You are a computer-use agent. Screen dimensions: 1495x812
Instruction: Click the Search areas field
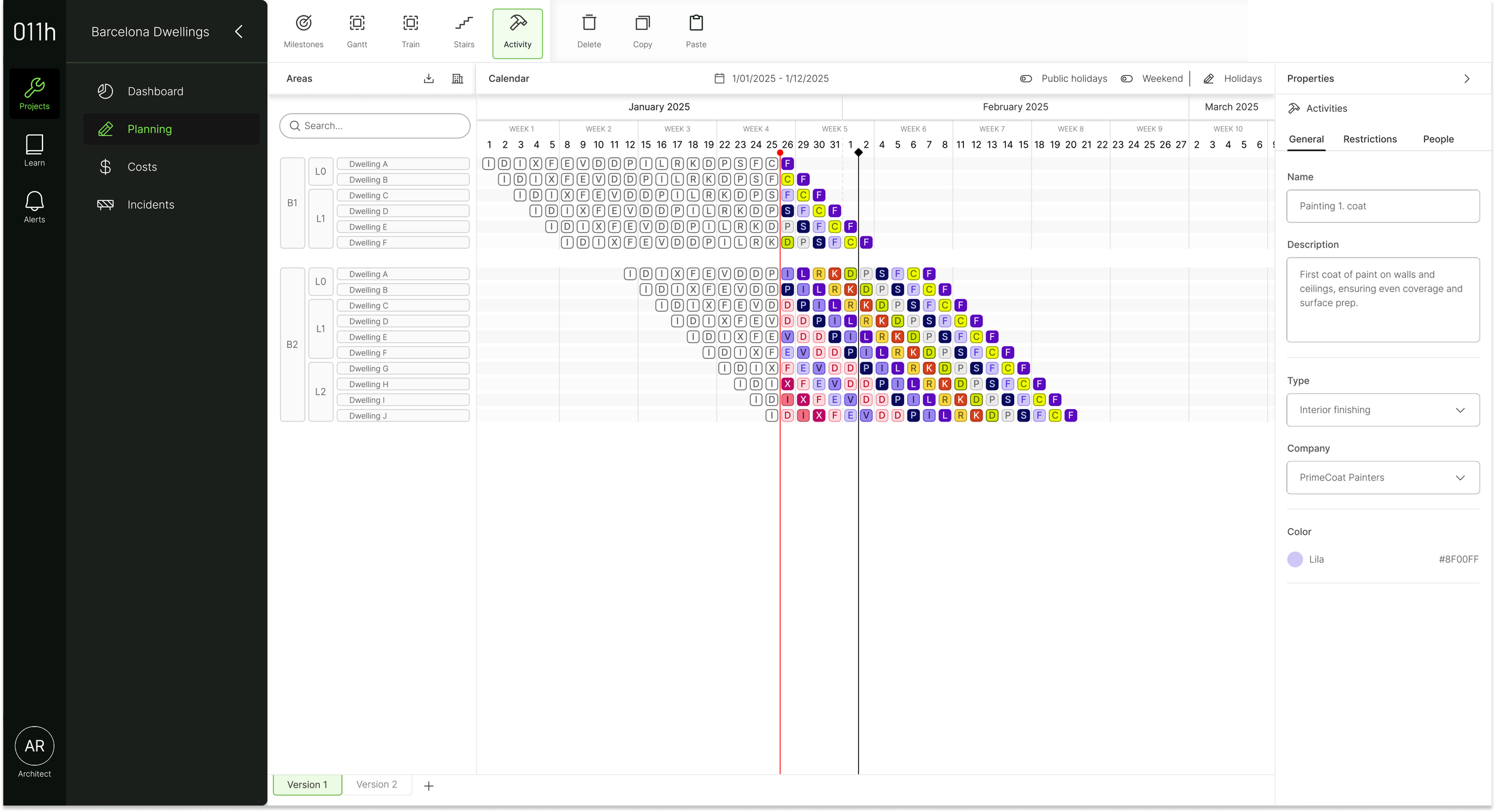click(374, 126)
